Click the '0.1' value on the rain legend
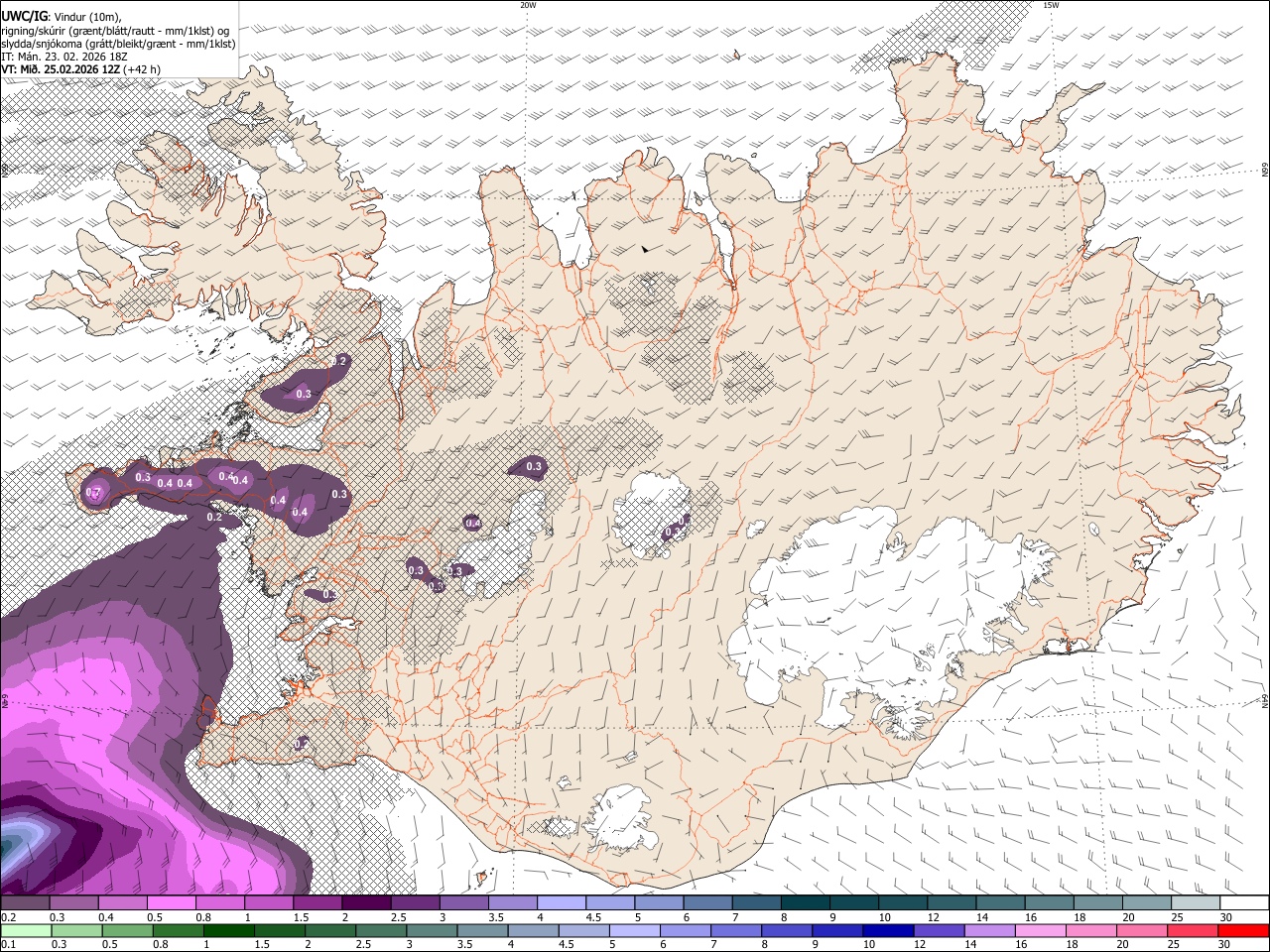 (x=8, y=944)
